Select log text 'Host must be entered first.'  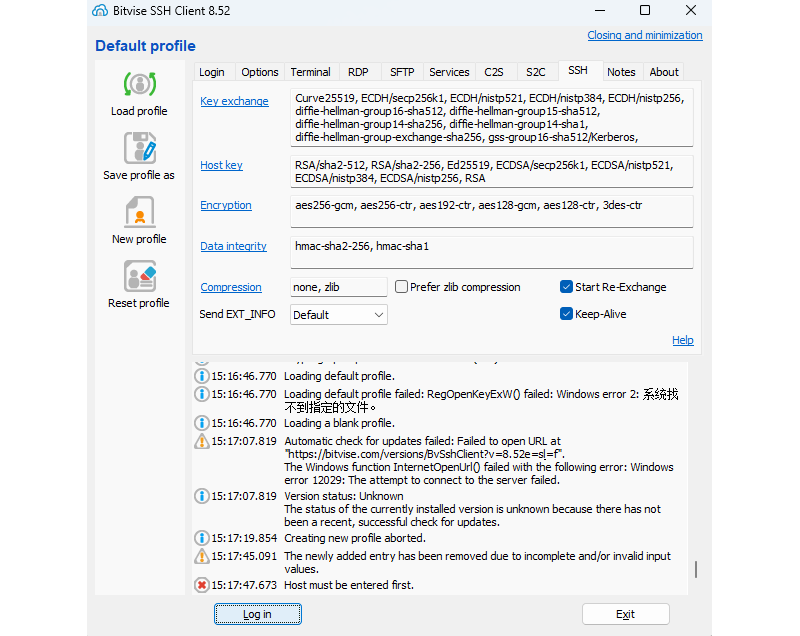pyautogui.click(x=349, y=585)
